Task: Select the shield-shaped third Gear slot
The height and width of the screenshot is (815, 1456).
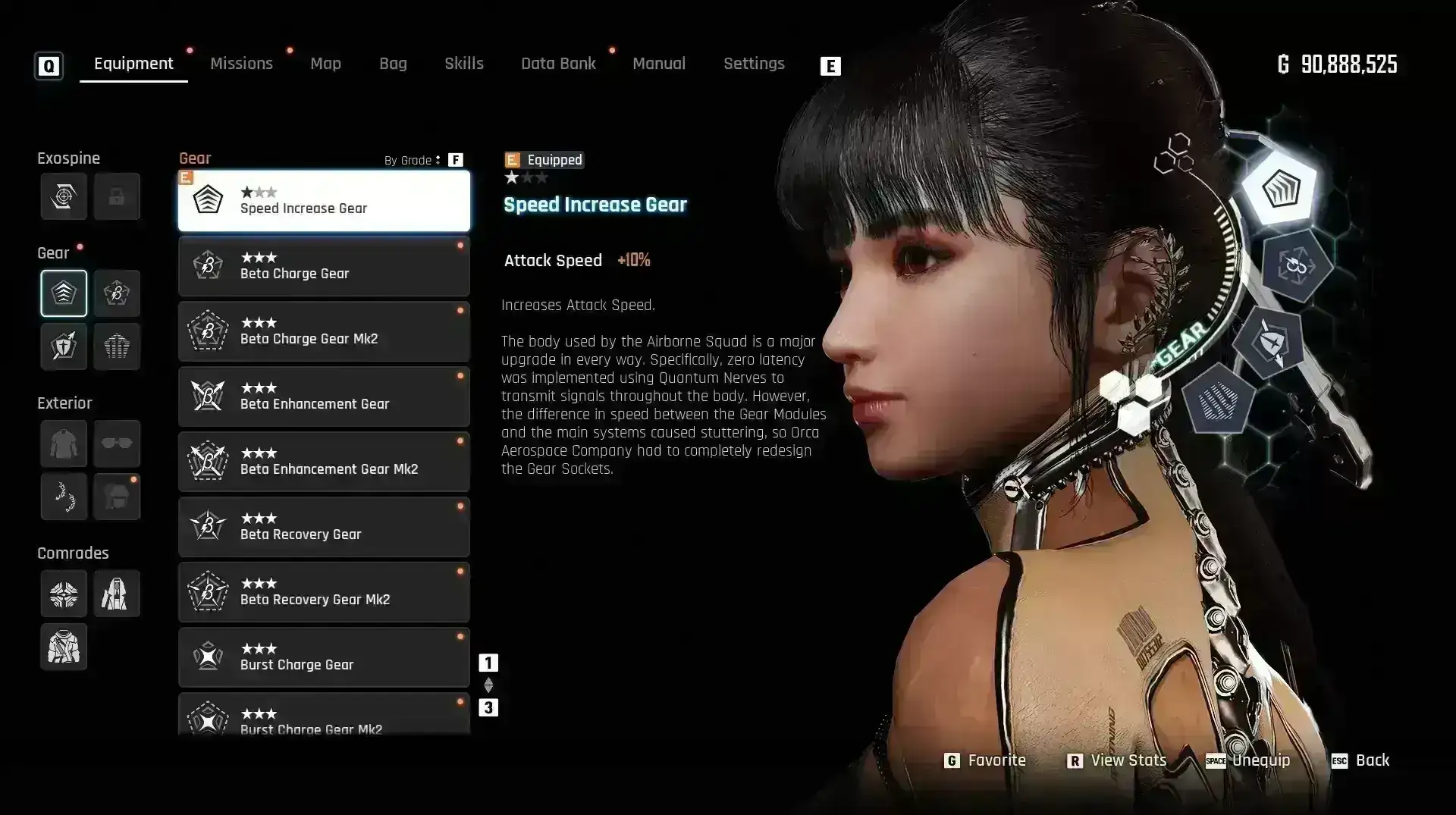Action: point(64,346)
